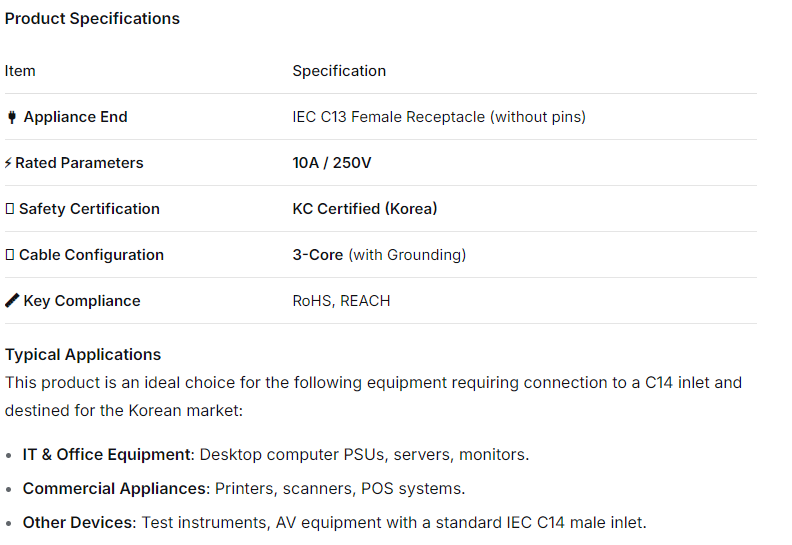Click the Cable Configuration row label
Viewport: 792px width, 545px height.
[x=91, y=255]
